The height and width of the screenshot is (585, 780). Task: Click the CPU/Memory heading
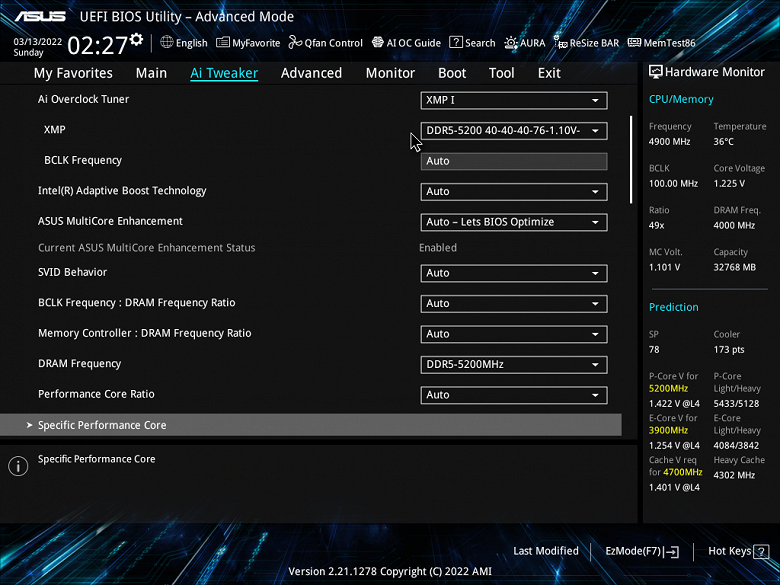681,99
